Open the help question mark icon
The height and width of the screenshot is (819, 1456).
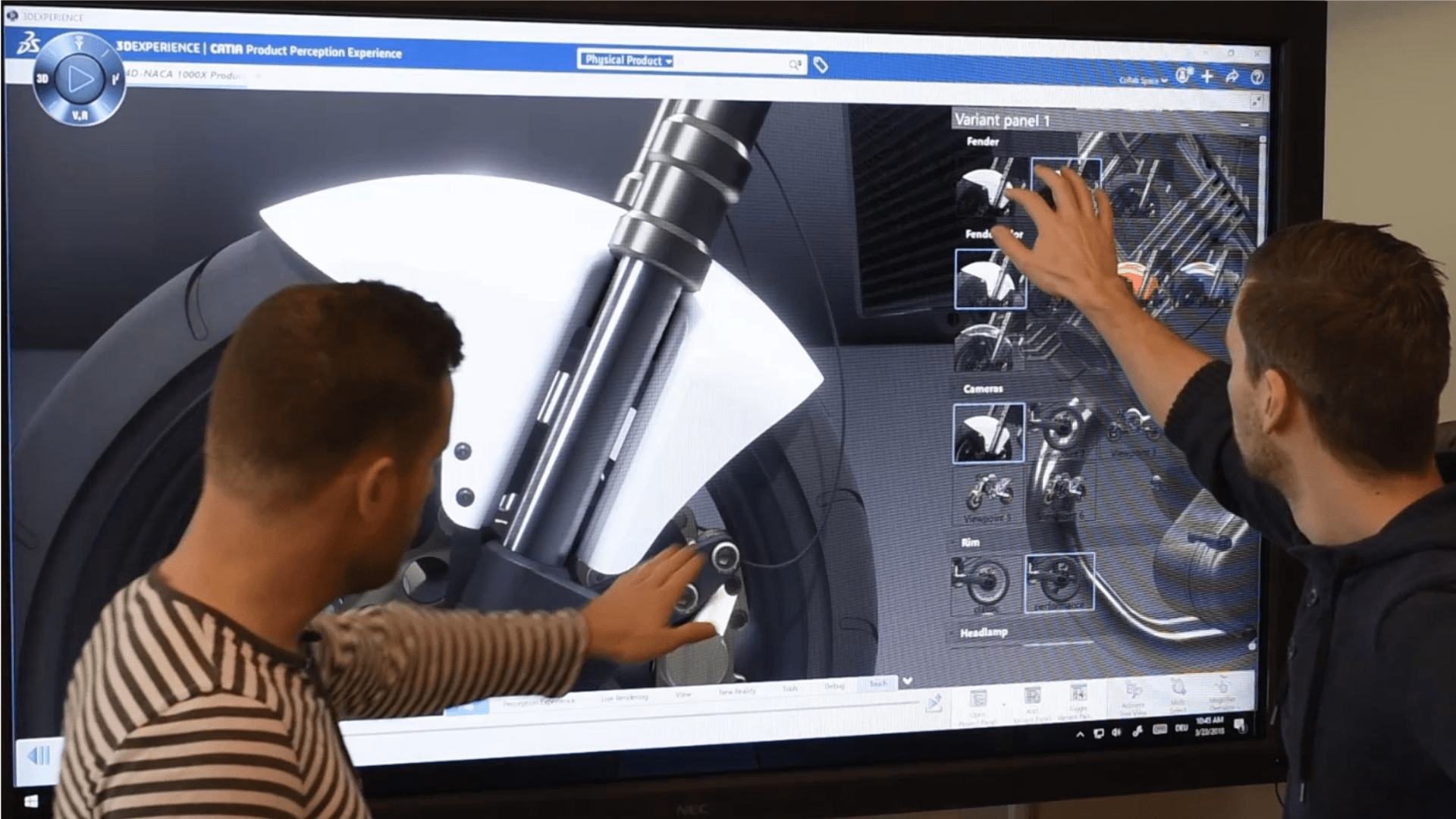[1257, 77]
